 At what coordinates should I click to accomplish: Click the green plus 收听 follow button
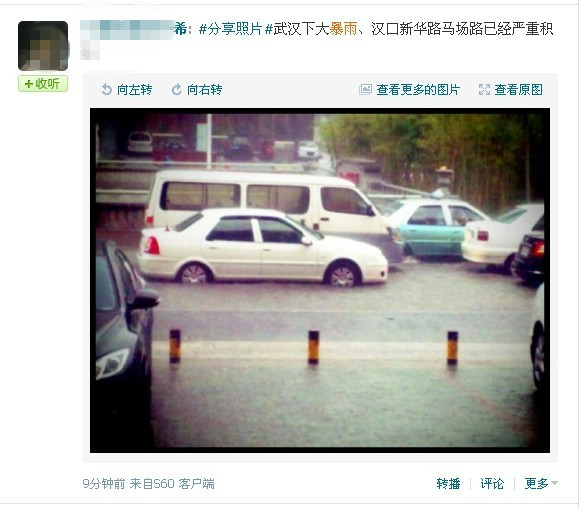pos(43,84)
